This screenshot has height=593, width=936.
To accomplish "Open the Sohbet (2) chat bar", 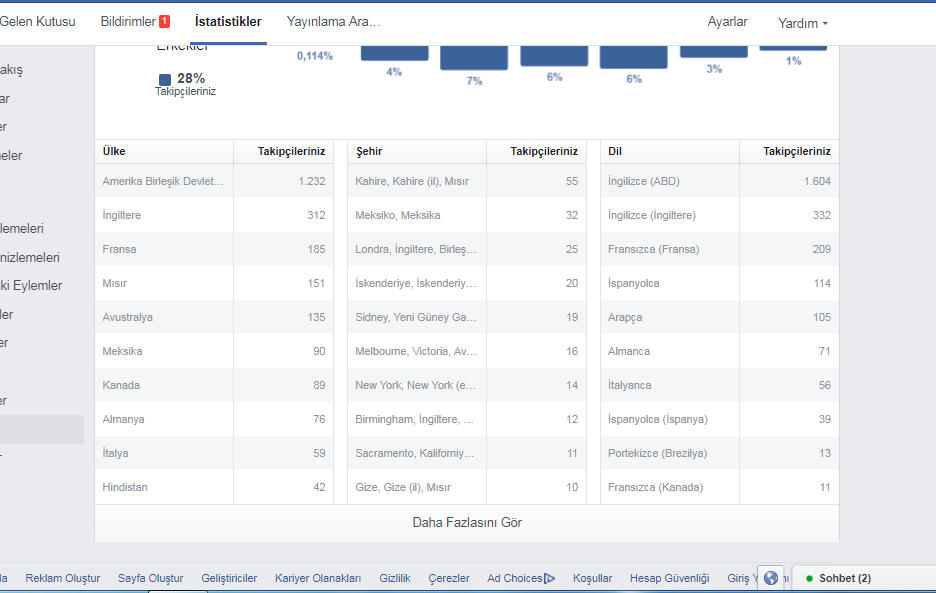I will coord(864,578).
